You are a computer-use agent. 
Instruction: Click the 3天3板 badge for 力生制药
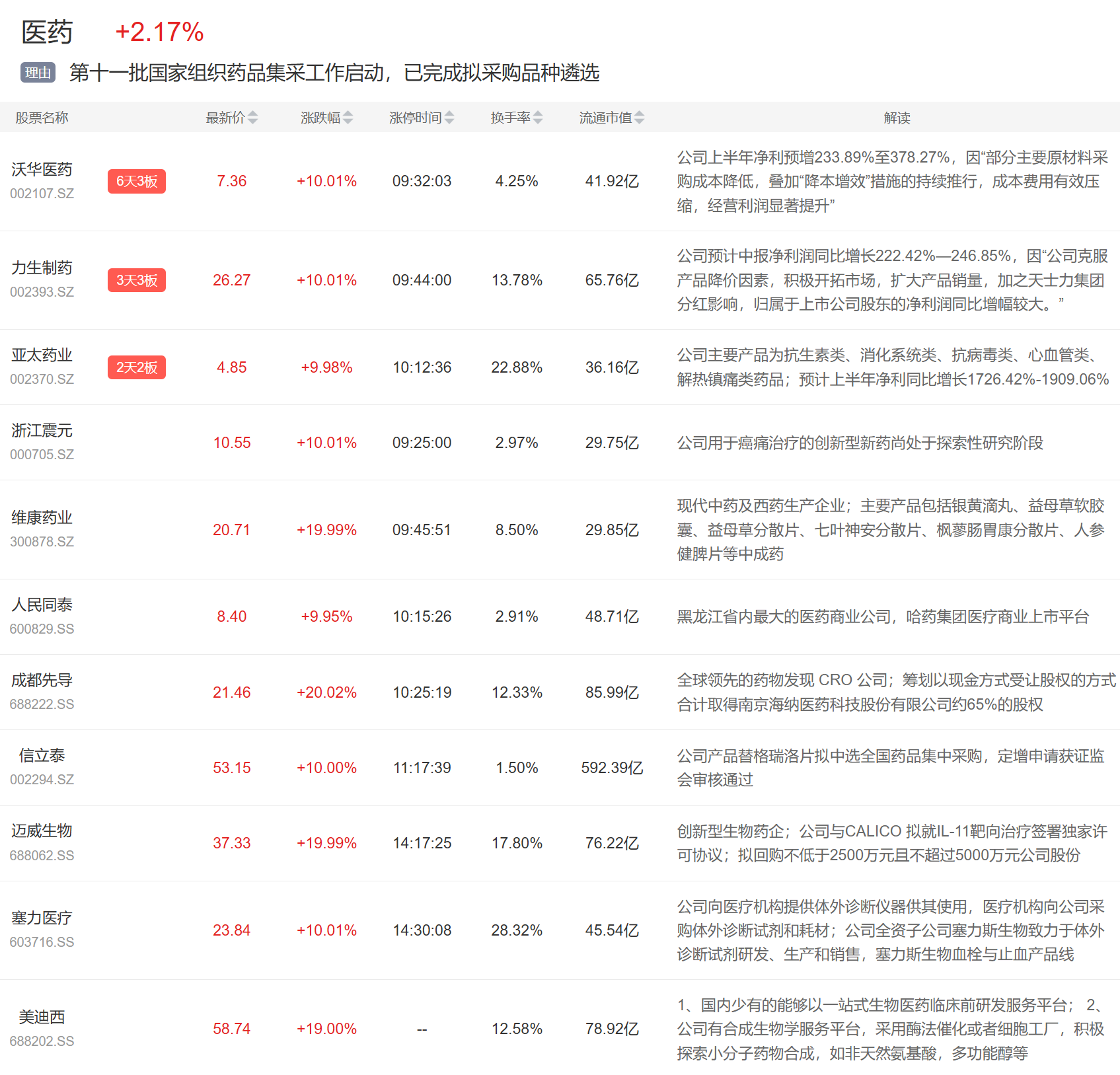pos(137,280)
